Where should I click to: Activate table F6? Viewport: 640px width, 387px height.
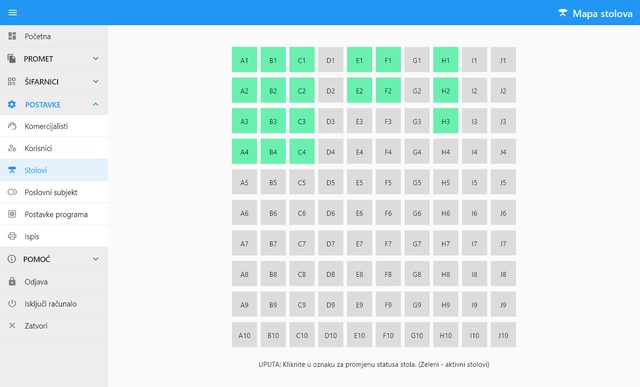pos(388,213)
